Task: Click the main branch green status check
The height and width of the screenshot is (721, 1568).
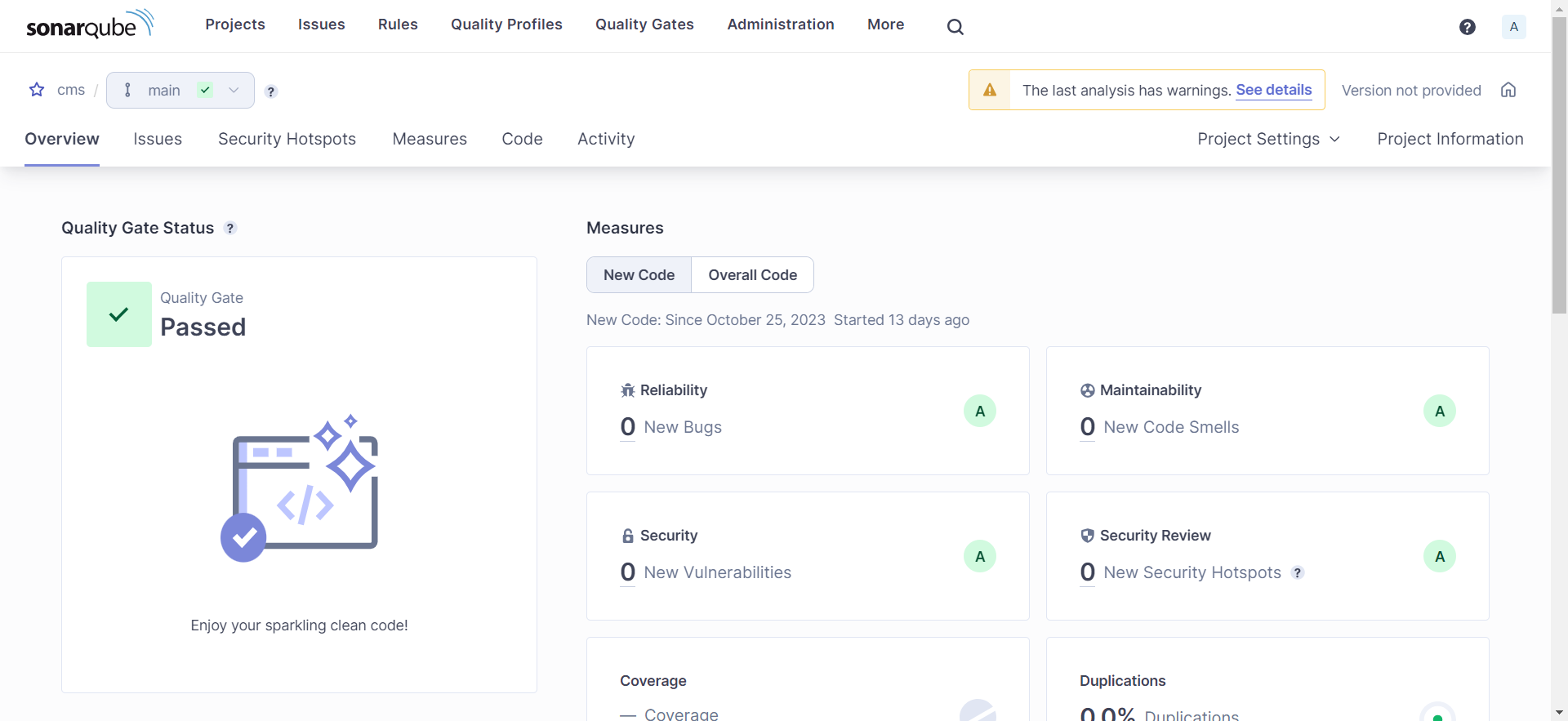Action: pos(205,90)
